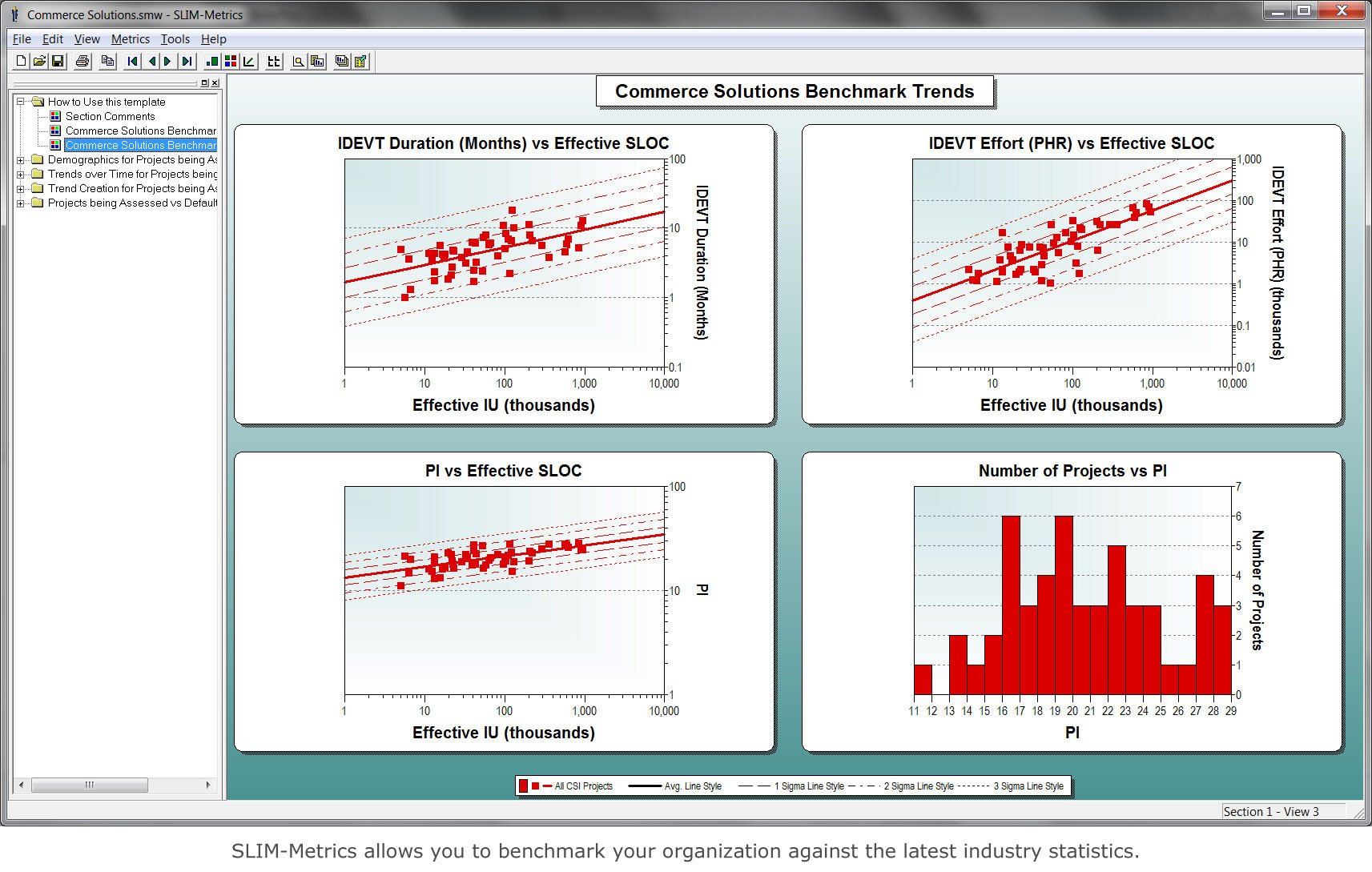Click the Trend Creation folder icon
This screenshot has width=1372, height=872.
(37, 188)
